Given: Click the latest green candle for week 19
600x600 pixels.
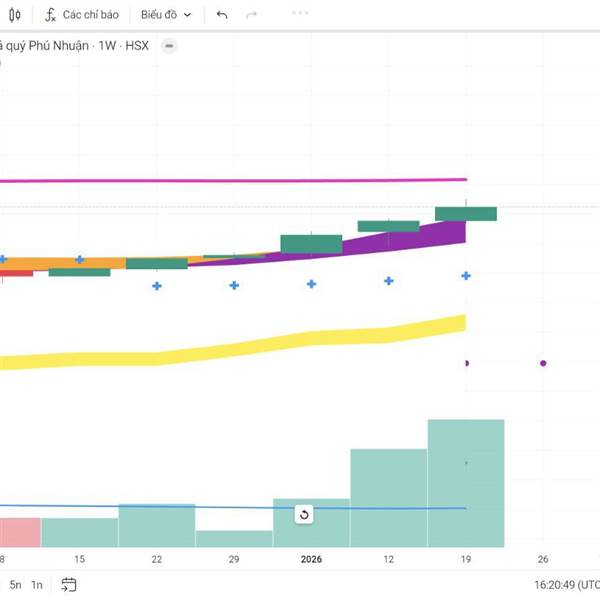Looking at the screenshot, I should 466,213.
